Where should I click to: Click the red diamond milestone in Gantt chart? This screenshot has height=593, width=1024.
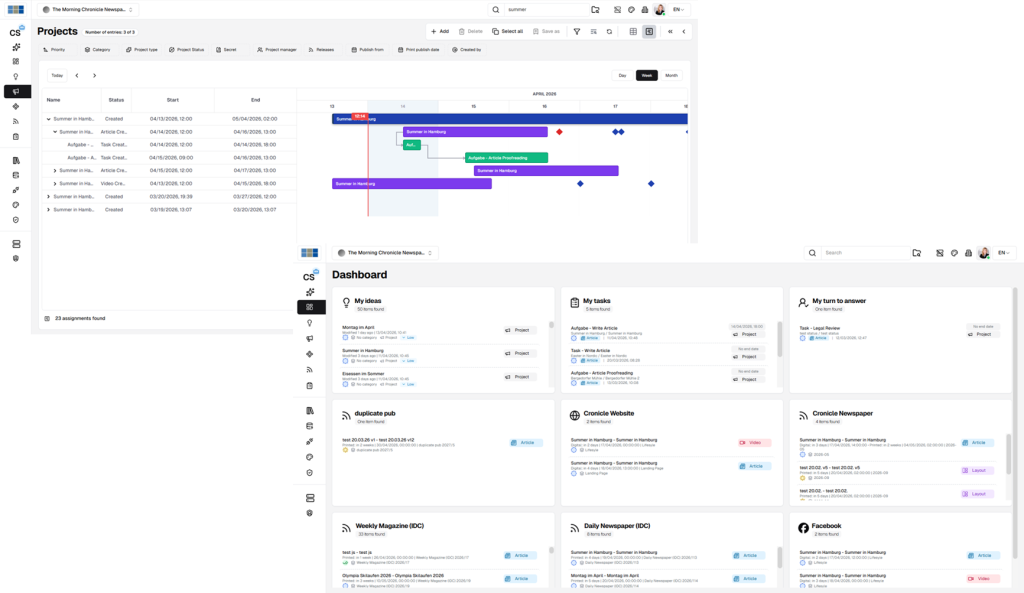559,132
